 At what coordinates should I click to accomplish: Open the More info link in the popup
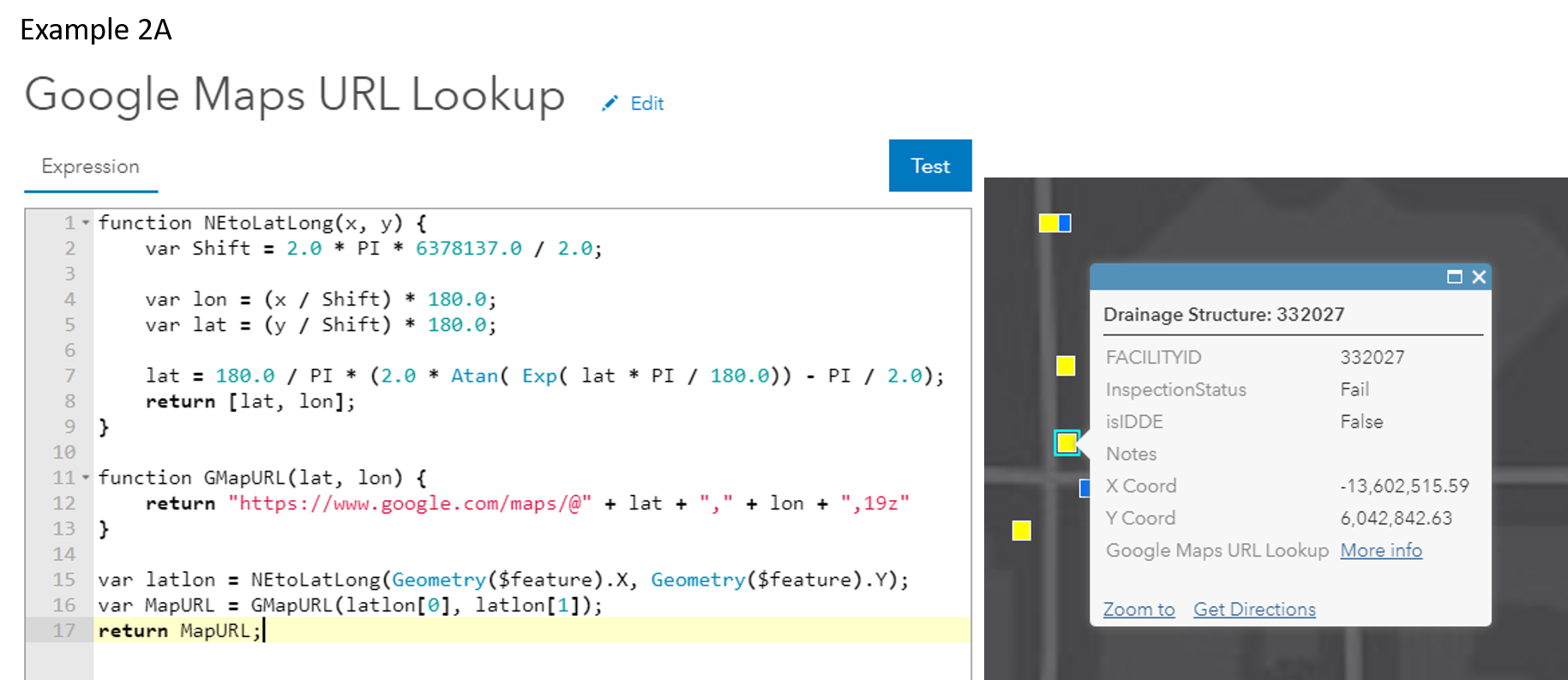pos(1381,551)
